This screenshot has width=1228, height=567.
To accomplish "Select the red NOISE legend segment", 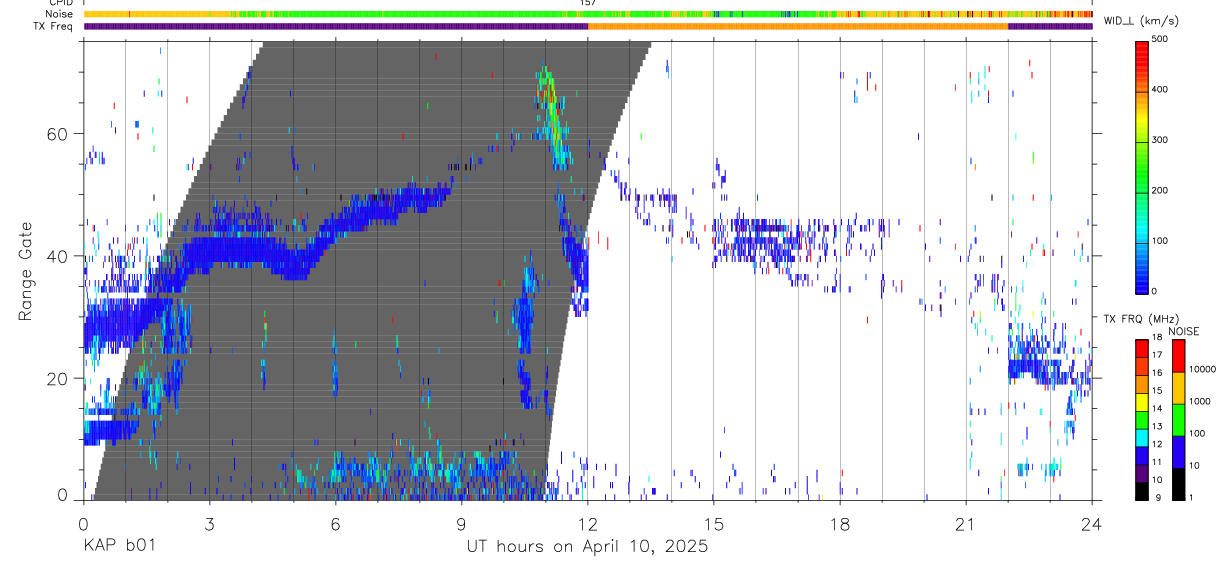I will 1178,355.
